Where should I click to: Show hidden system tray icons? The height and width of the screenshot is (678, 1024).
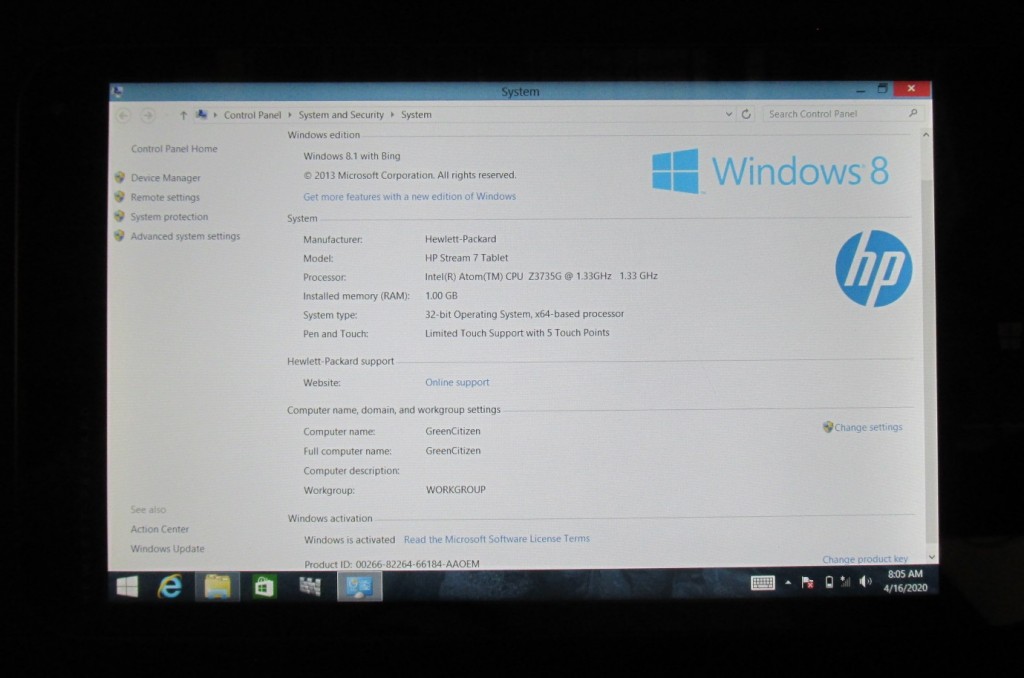tap(788, 583)
